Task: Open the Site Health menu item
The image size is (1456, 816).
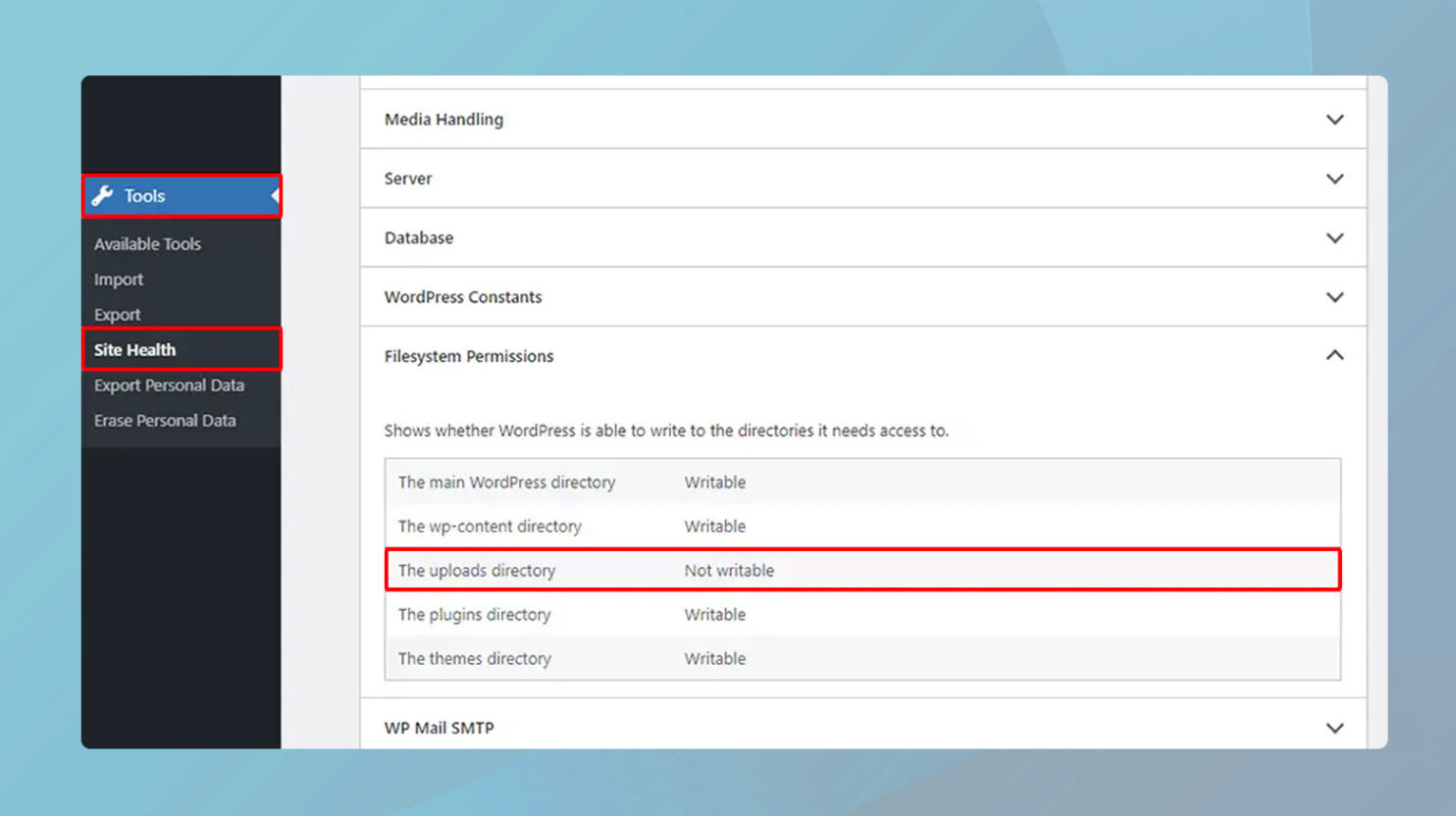Action: [x=135, y=349]
